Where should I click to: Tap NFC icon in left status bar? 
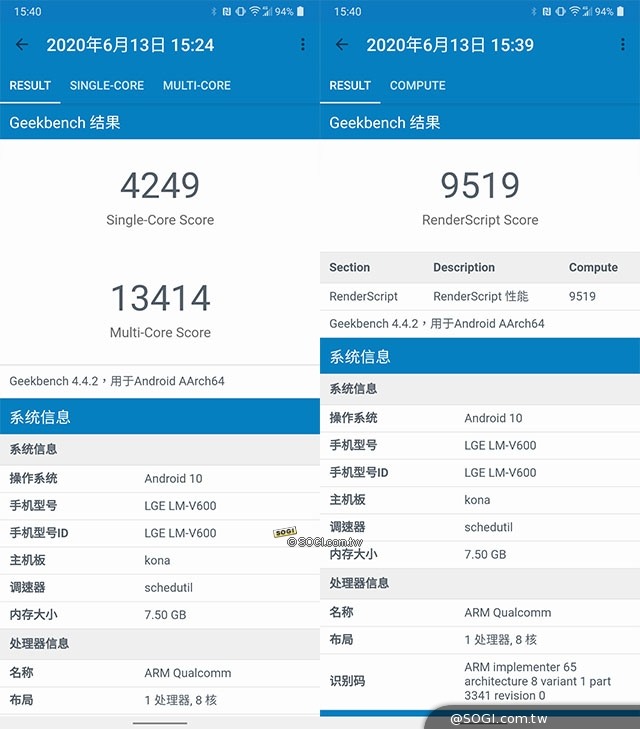226,11
